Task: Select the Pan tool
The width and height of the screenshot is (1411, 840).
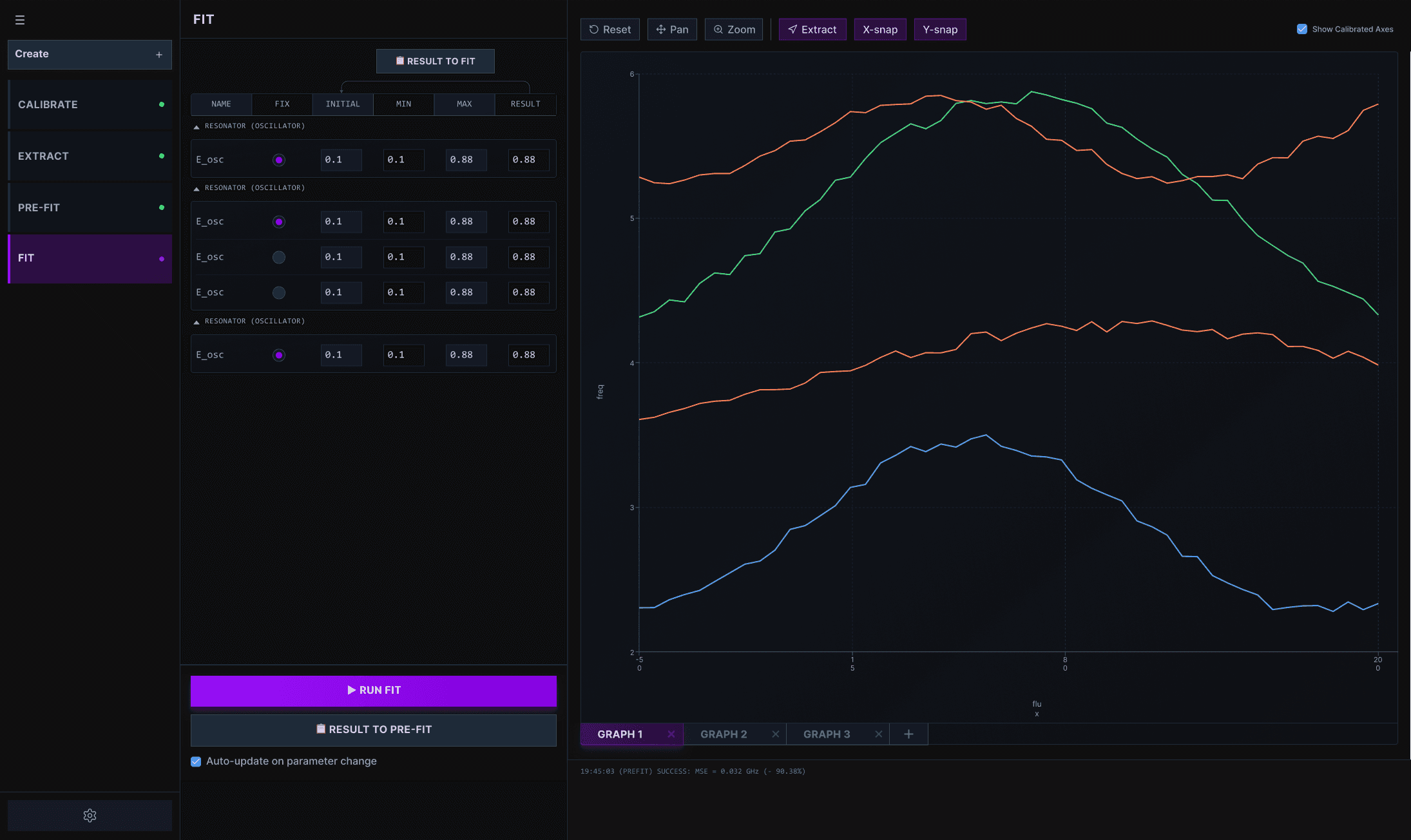Action: tap(672, 30)
